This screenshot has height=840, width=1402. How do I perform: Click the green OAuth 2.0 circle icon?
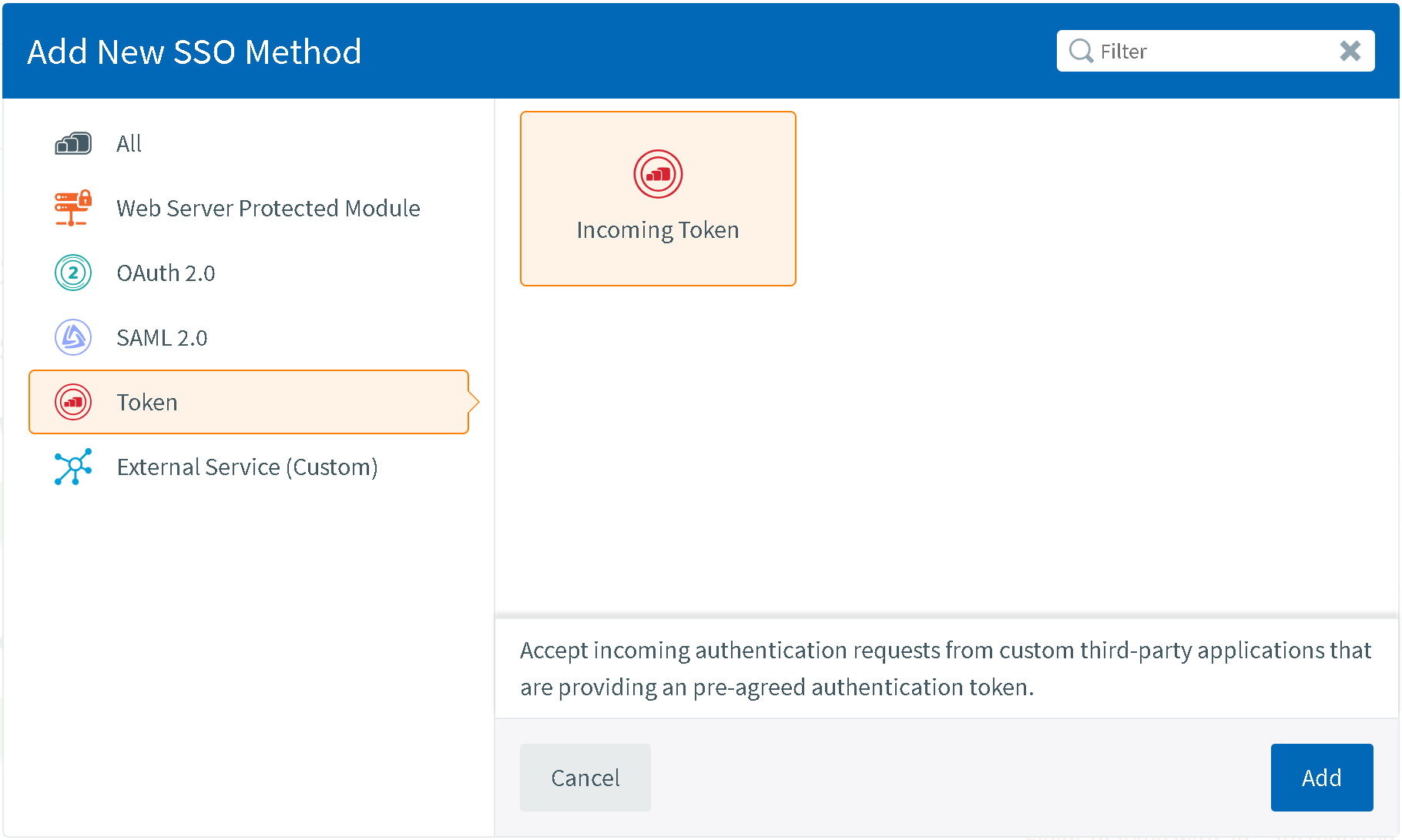click(73, 273)
